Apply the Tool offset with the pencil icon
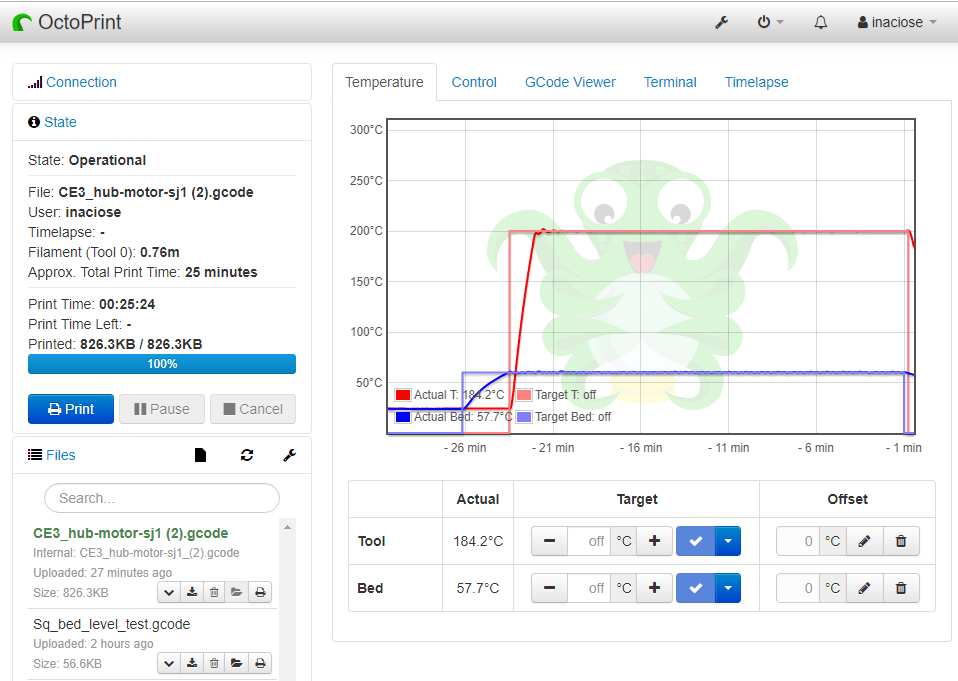Screen dimensions: 958x681 coord(865,541)
